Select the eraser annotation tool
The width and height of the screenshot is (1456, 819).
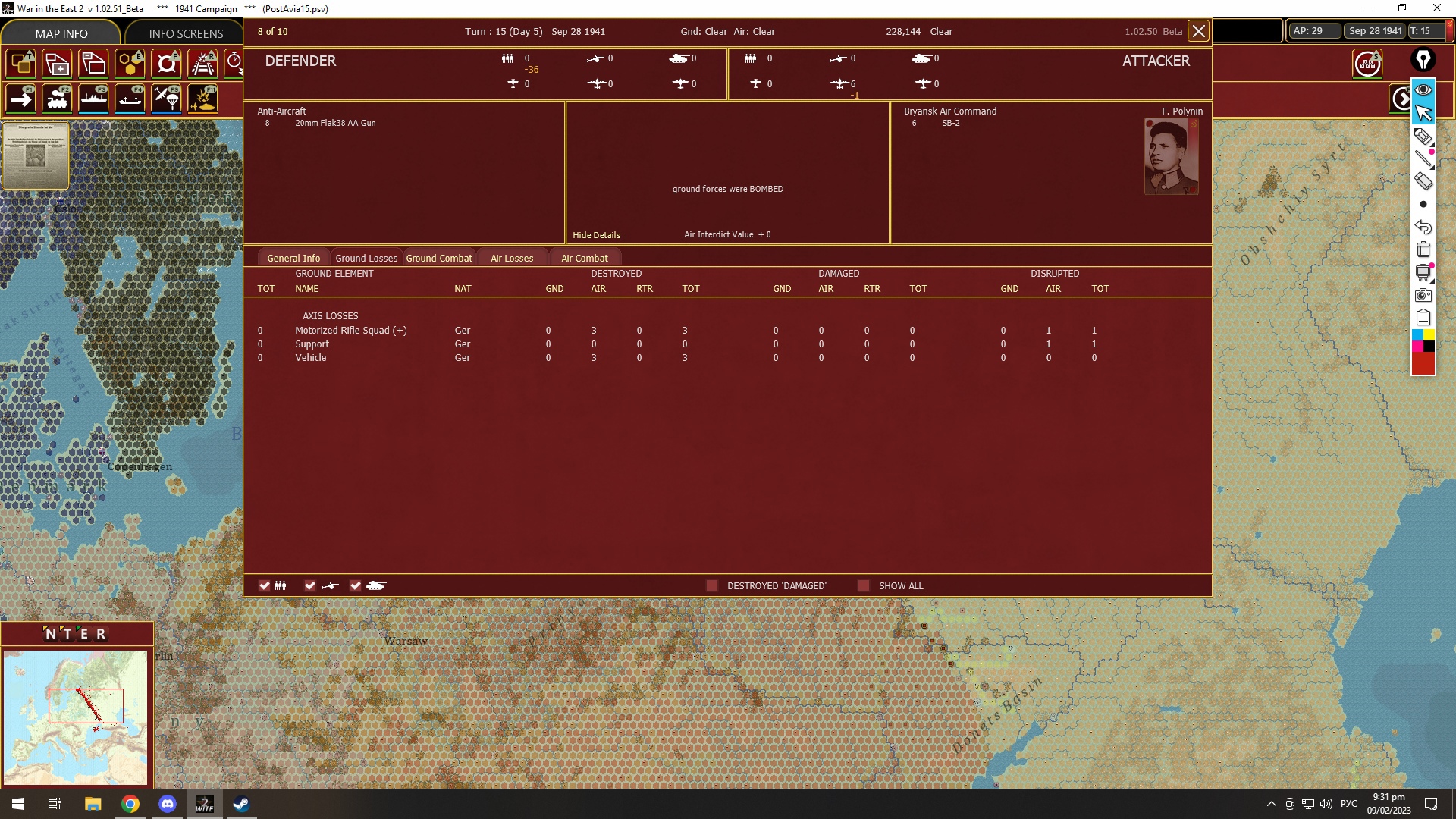1423,181
